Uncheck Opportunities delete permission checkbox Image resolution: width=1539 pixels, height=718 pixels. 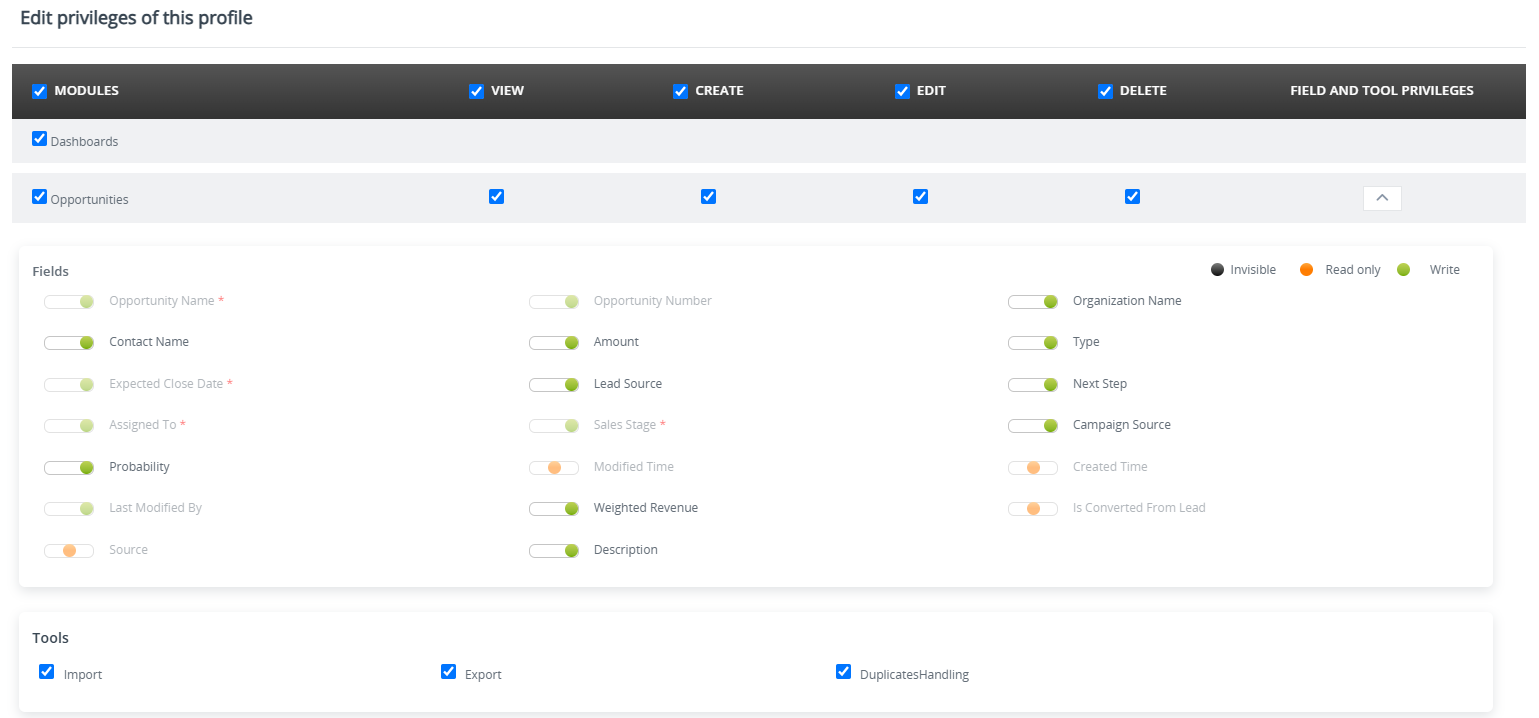tap(1132, 196)
